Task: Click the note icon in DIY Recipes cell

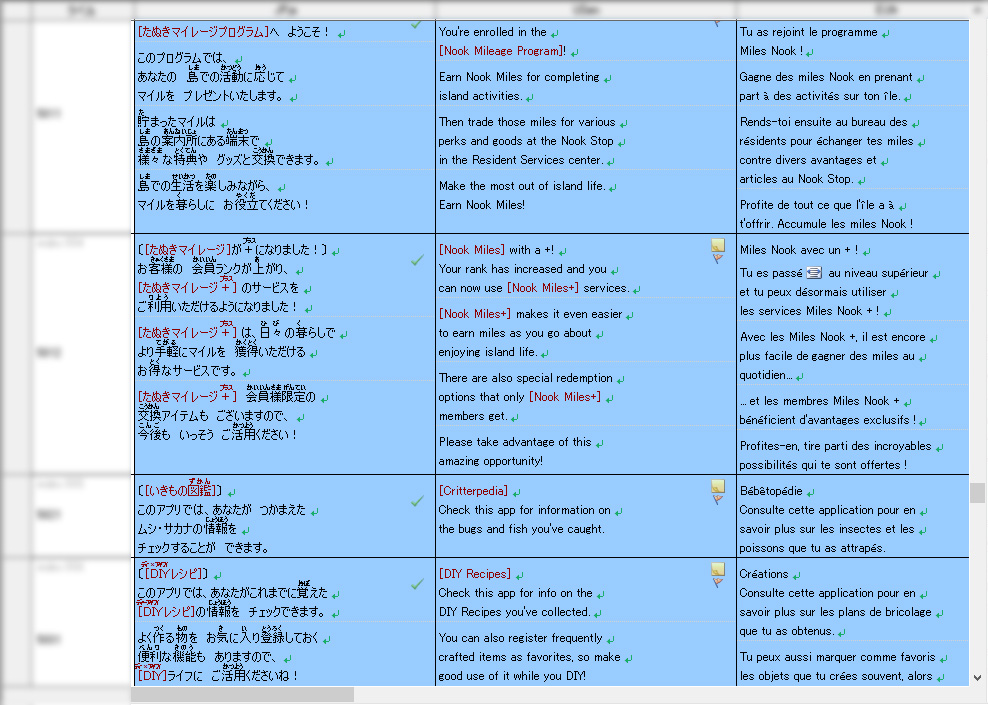Action: click(718, 570)
